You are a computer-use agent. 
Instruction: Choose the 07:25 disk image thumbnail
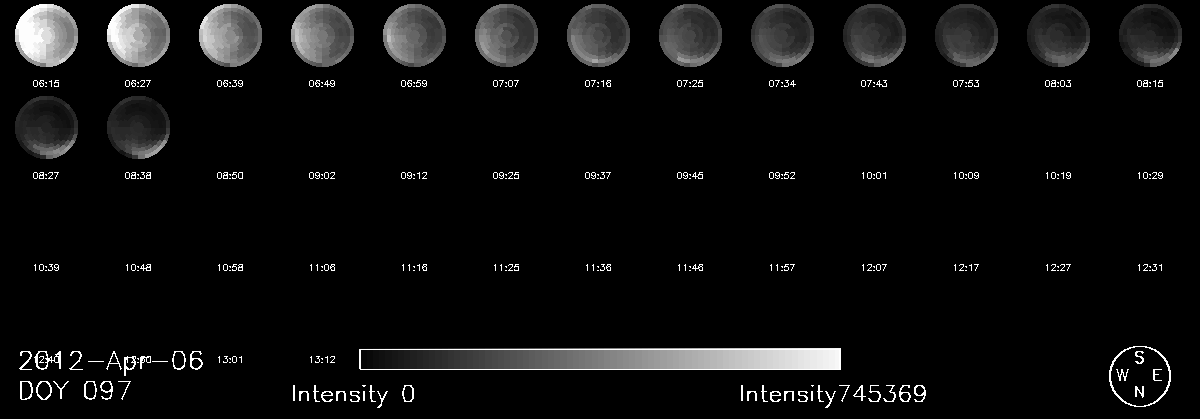click(690, 34)
